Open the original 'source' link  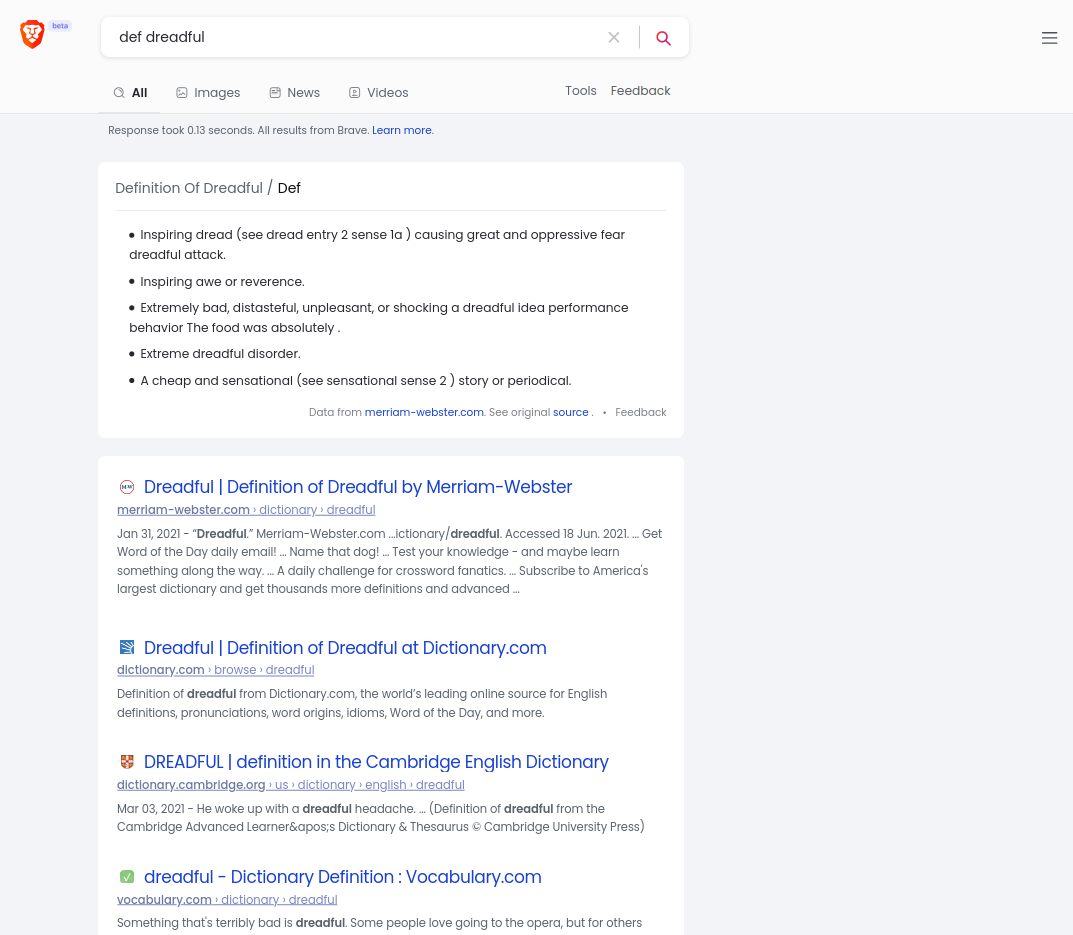[x=571, y=412]
